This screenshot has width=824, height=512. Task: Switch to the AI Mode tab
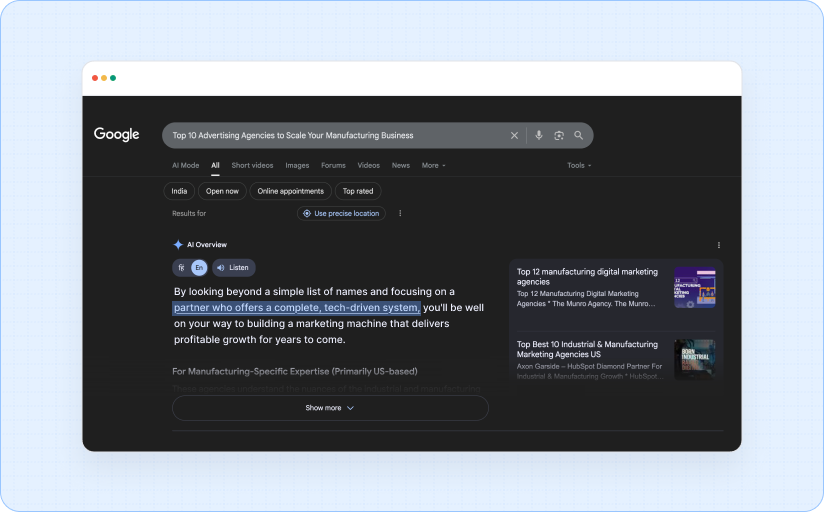(186, 165)
